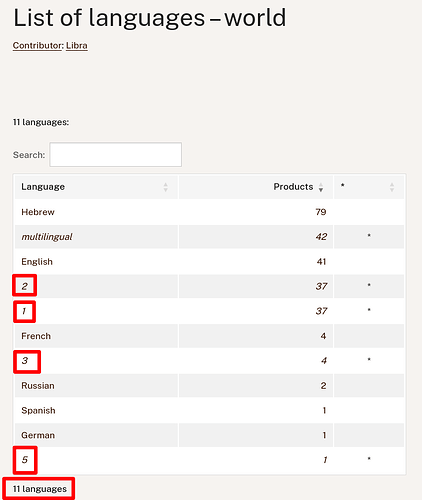Sort by asterisk column arrows

click(x=392, y=187)
